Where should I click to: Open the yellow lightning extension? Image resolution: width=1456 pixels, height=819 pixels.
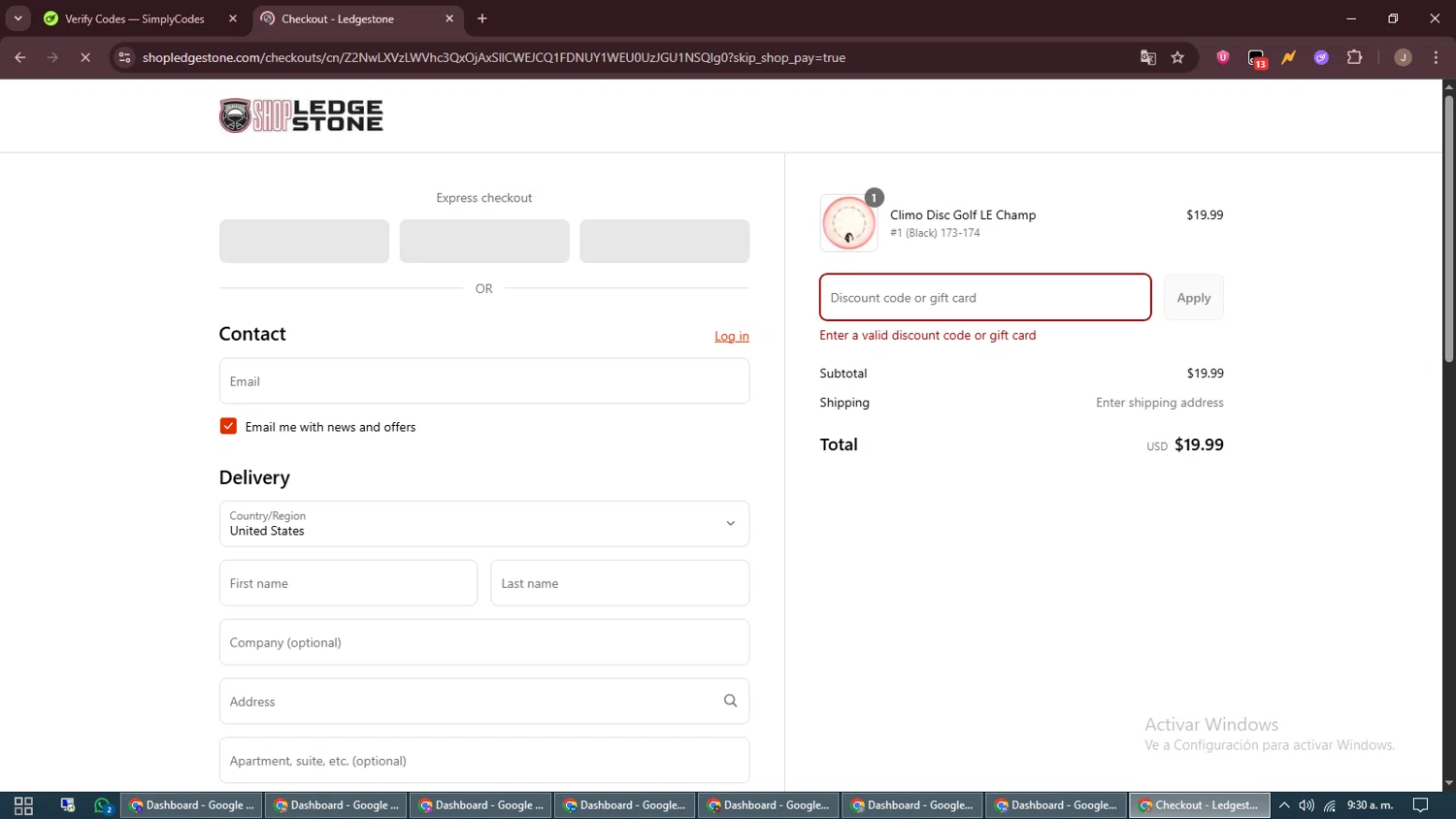click(x=1289, y=57)
